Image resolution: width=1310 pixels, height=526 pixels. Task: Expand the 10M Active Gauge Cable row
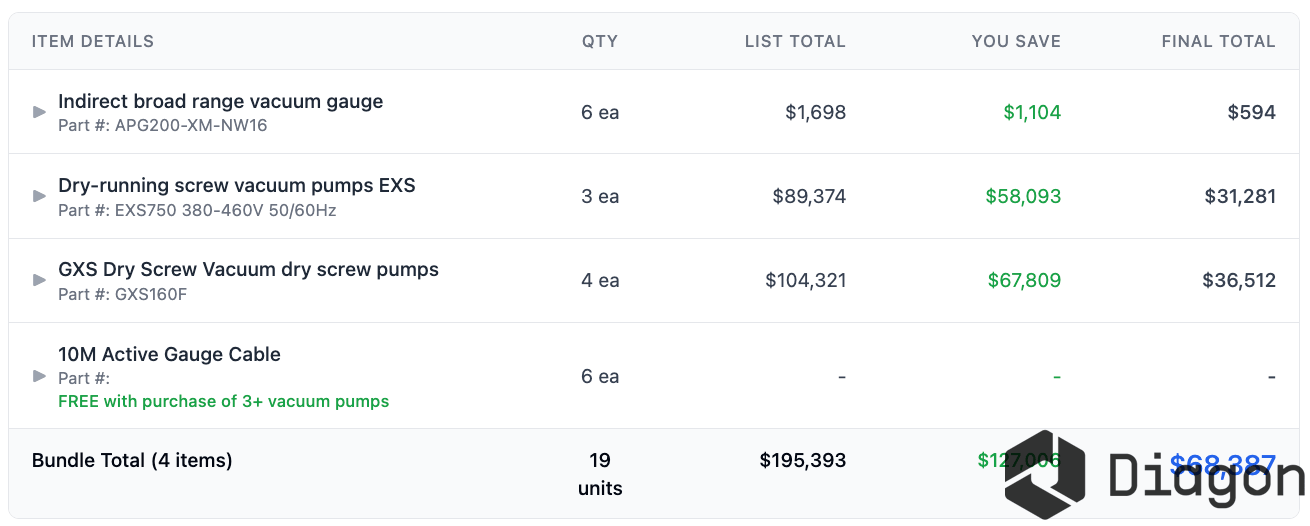[40, 376]
